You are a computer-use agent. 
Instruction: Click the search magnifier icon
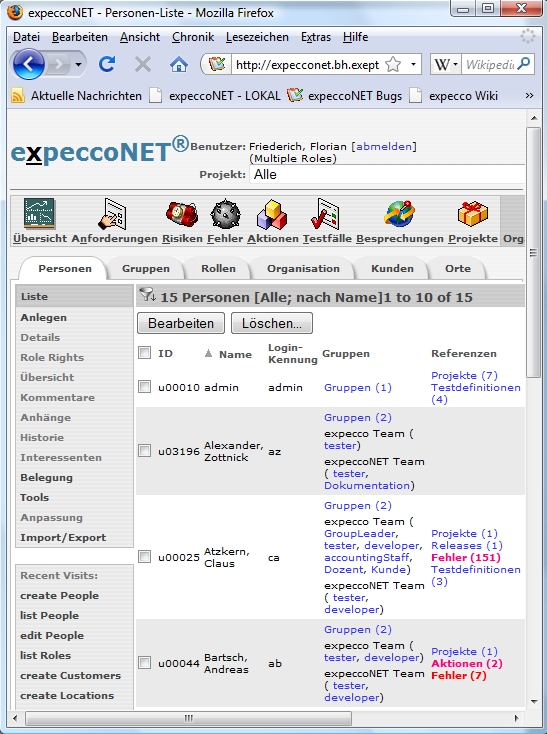[524, 63]
